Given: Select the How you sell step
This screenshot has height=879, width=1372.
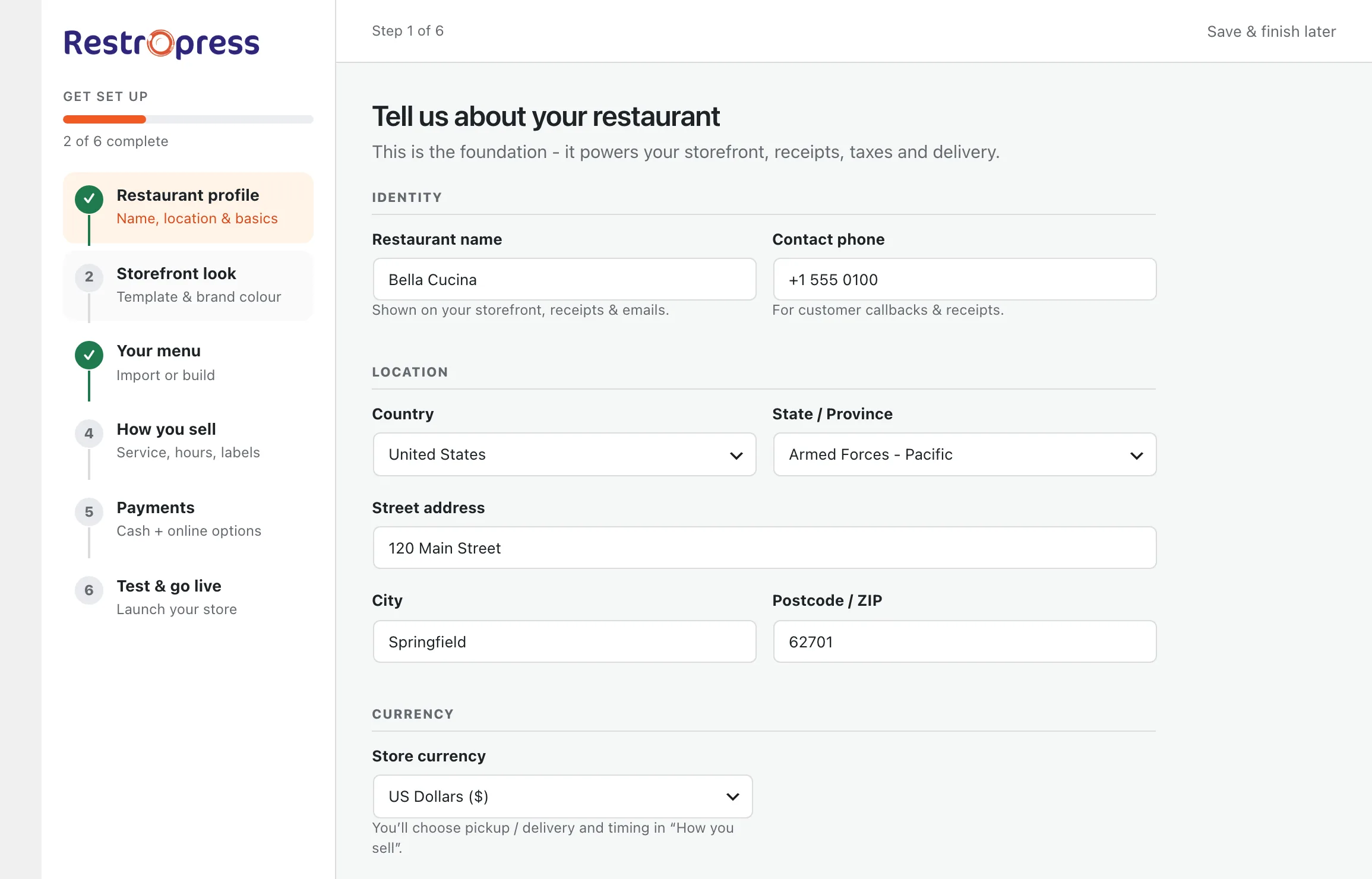Looking at the screenshot, I should [188, 441].
